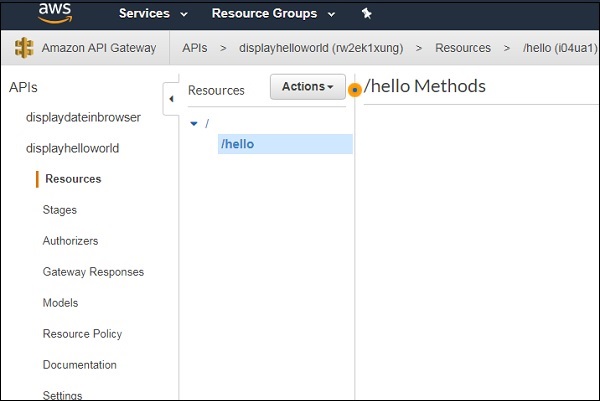Collapse the root / resource tree node

[x=194, y=123]
